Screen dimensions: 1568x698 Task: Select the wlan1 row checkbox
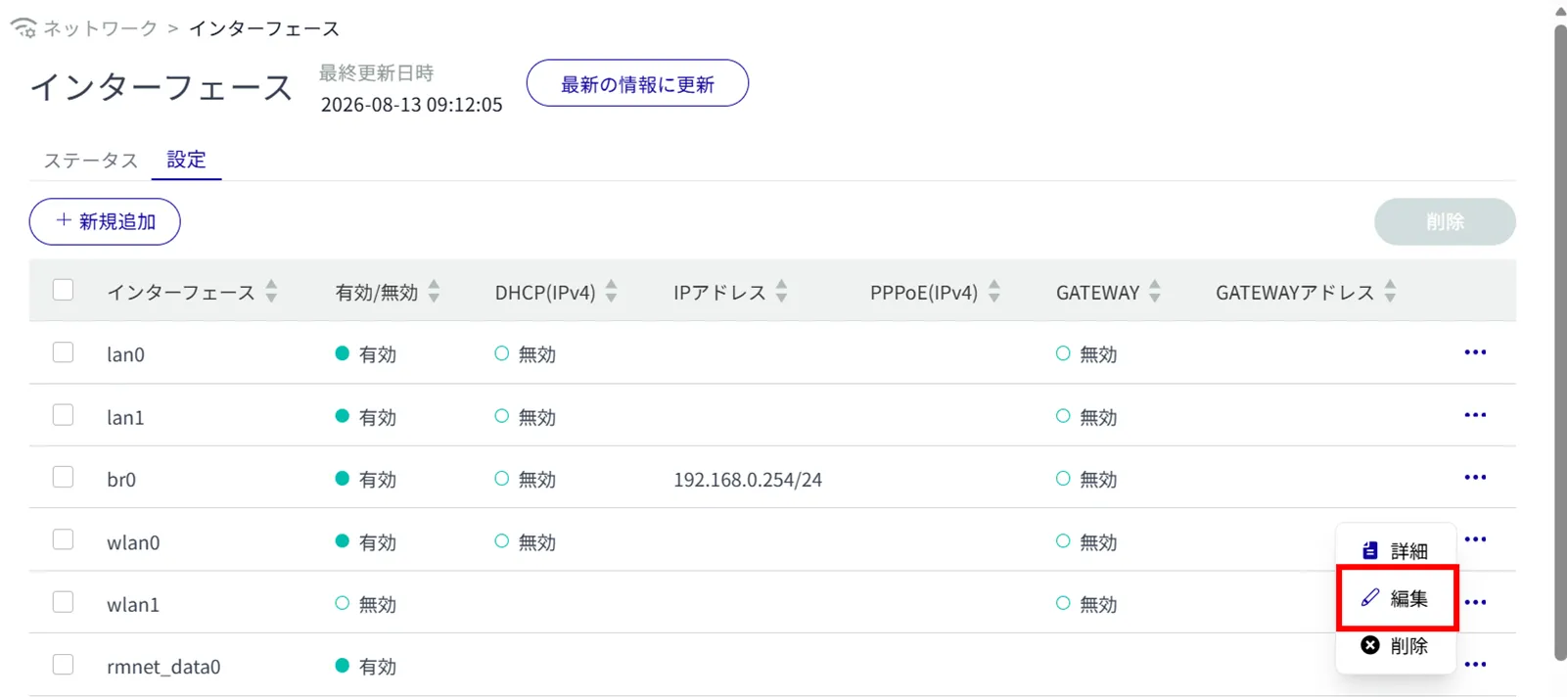point(63,602)
